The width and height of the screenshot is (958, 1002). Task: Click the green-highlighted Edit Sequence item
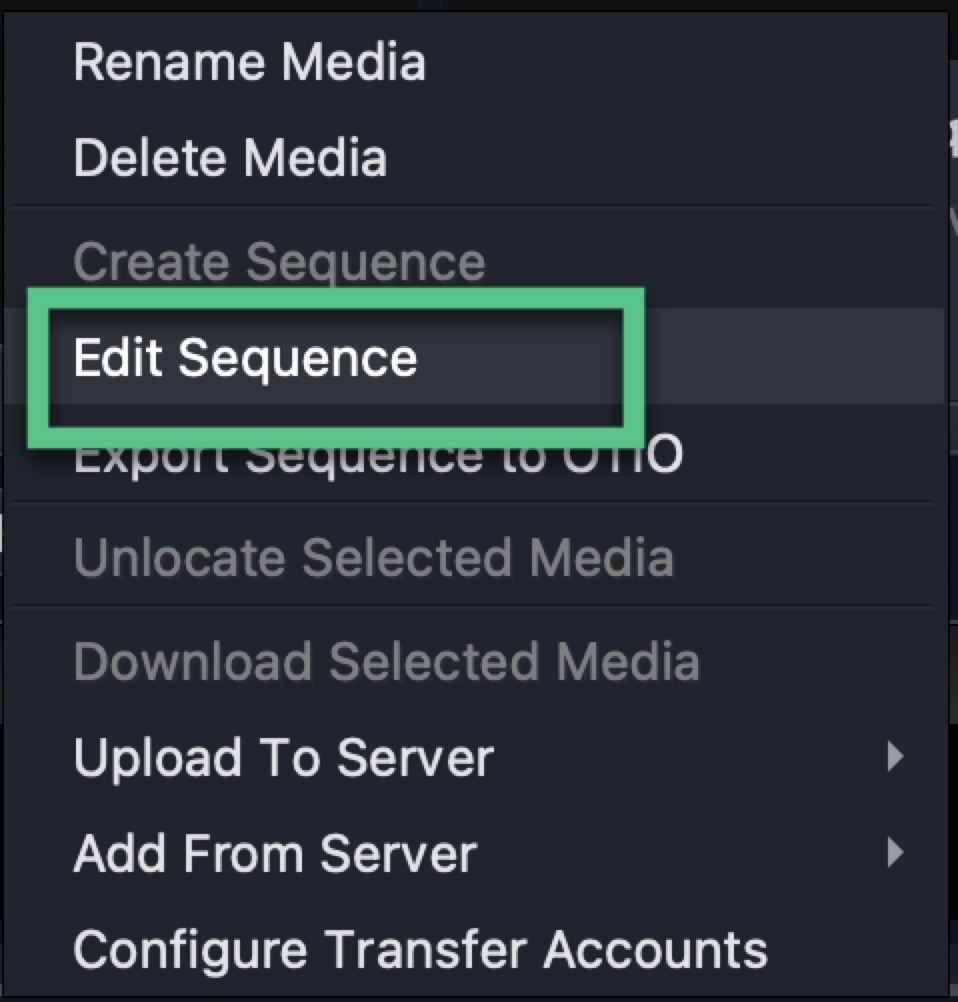coord(245,357)
